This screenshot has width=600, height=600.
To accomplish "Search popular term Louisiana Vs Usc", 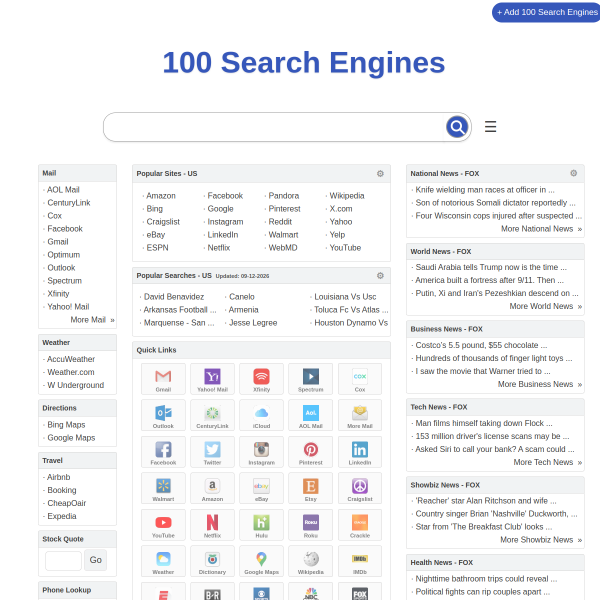I will pos(345,297).
